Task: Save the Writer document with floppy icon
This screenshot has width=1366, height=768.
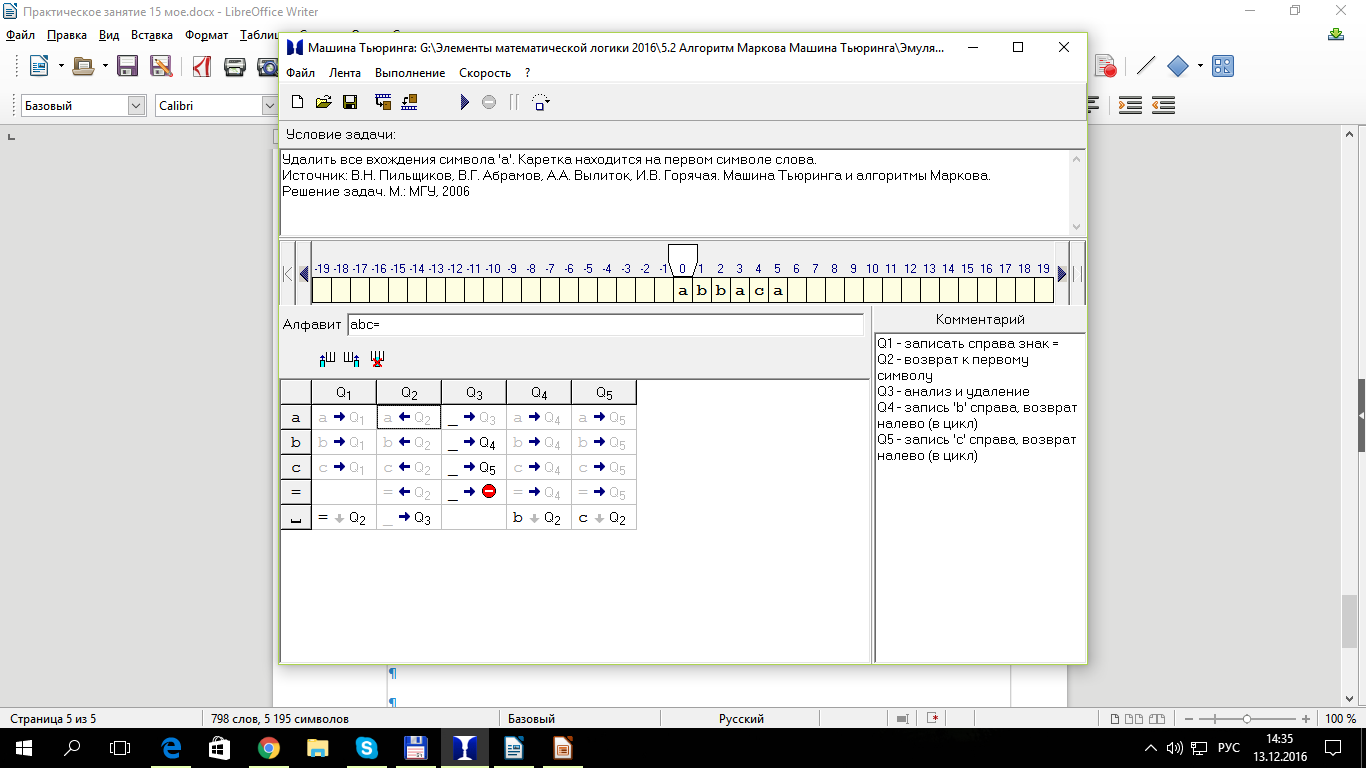Action: (x=127, y=66)
